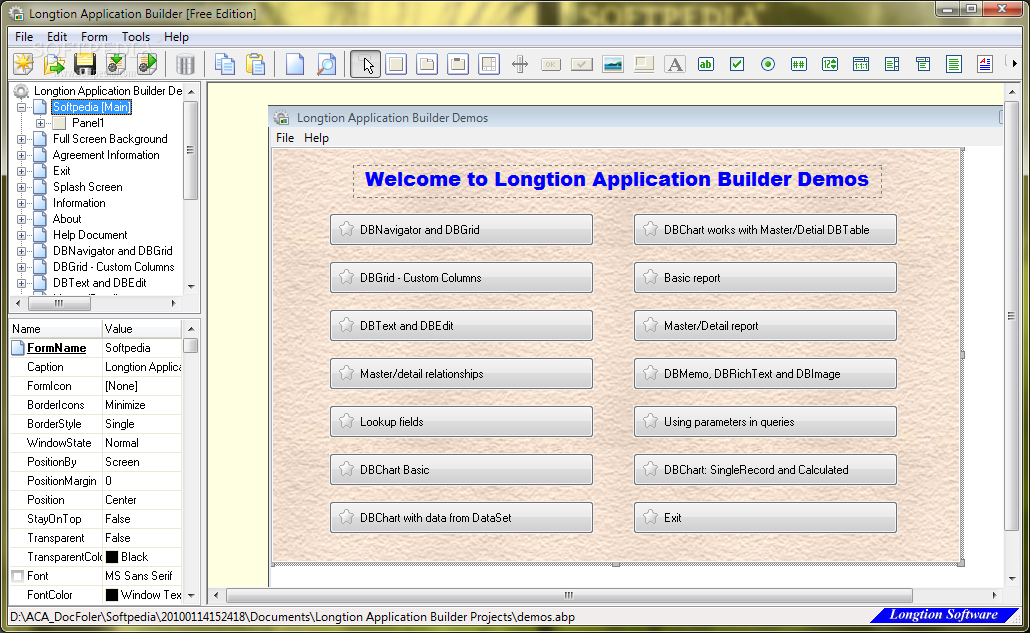The width and height of the screenshot is (1030, 633).
Task: Expand the About form node
Action: (x=21, y=219)
